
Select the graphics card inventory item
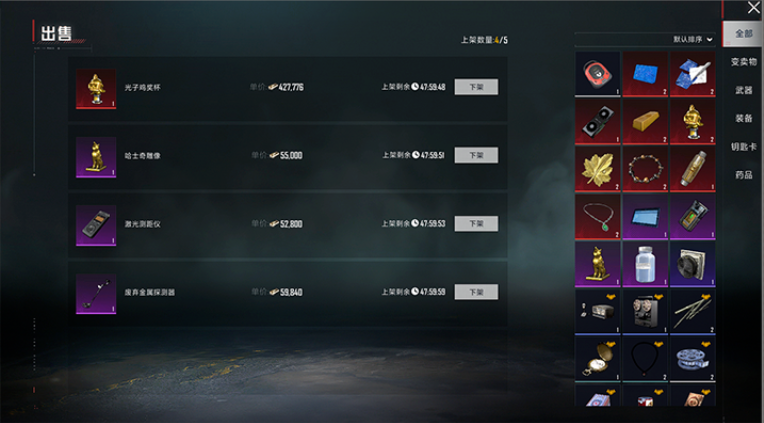point(597,122)
